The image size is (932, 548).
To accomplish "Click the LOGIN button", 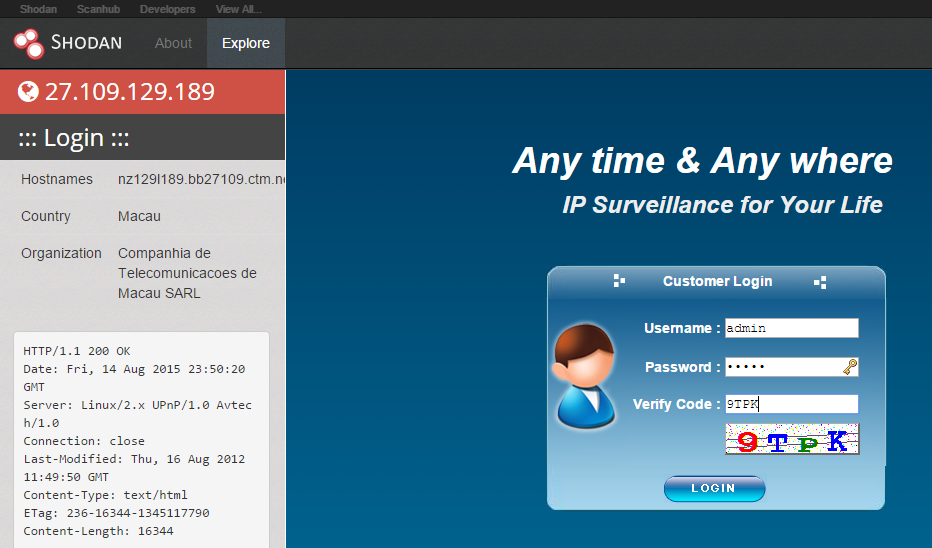I will click(714, 489).
